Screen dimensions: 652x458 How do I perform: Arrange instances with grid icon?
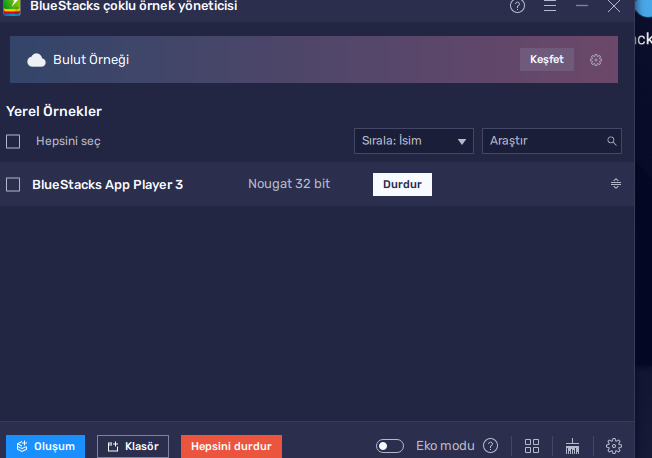tap(532, 446)
